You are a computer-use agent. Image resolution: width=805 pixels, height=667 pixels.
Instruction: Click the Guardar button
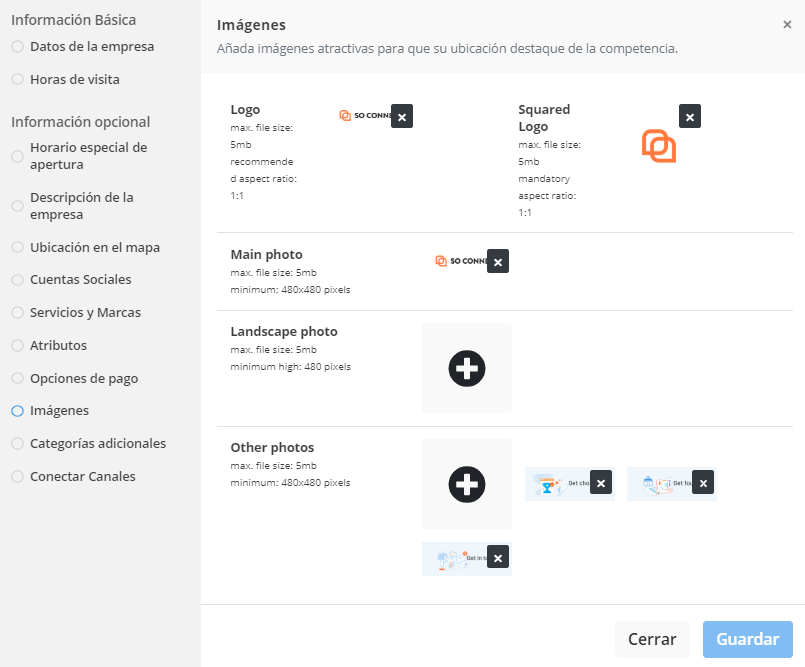(747, 639)
